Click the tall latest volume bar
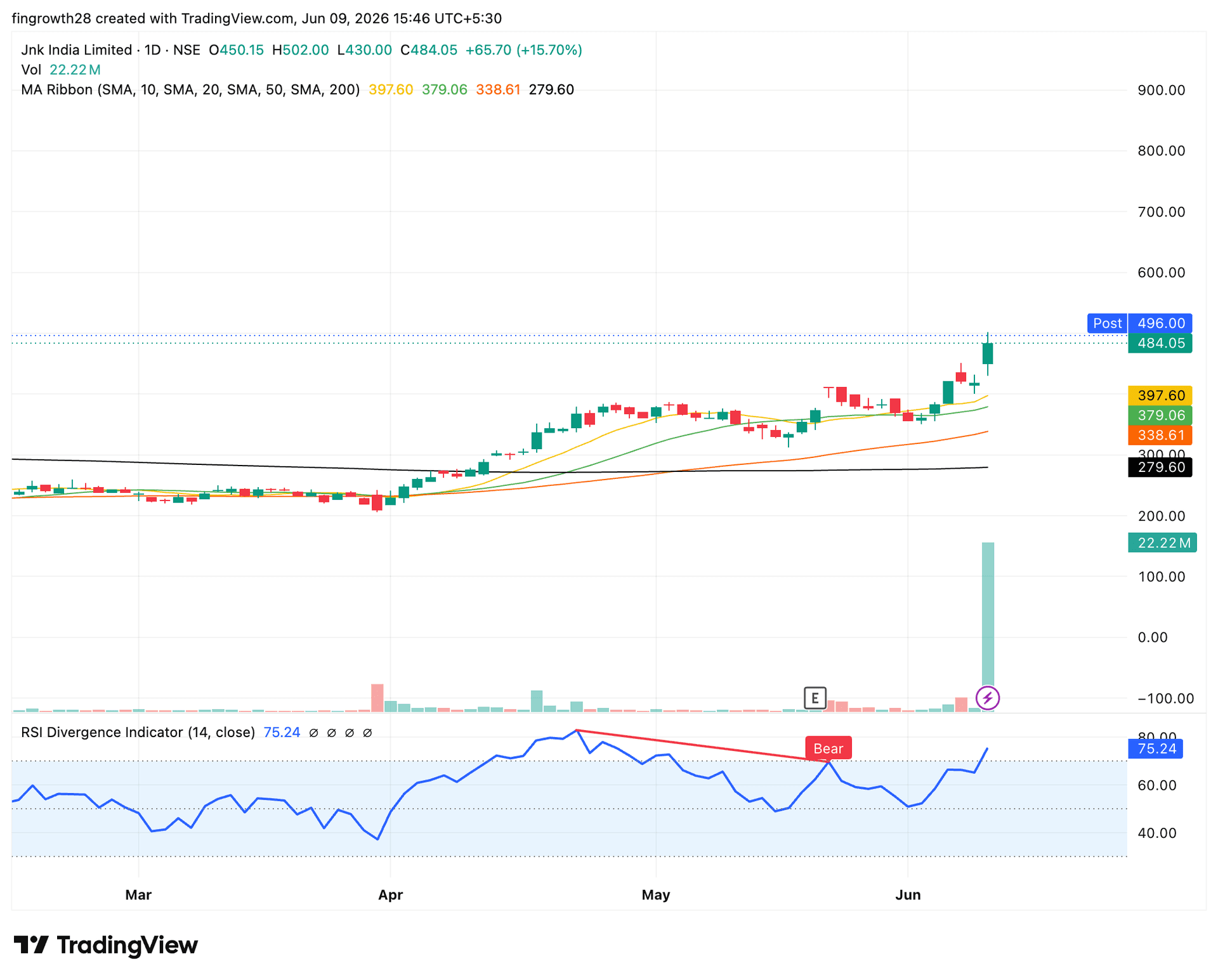1218x980 pixels. [x=988, y=627]
